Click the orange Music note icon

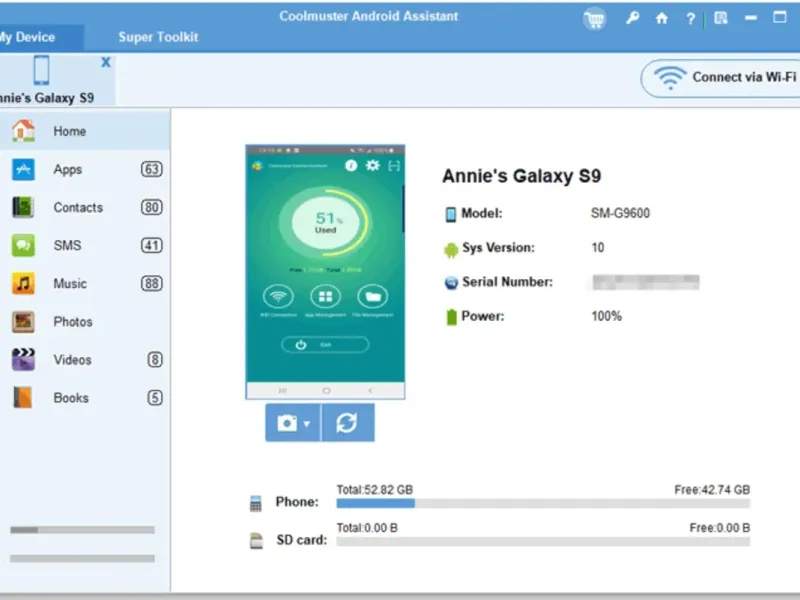point(23,284)
